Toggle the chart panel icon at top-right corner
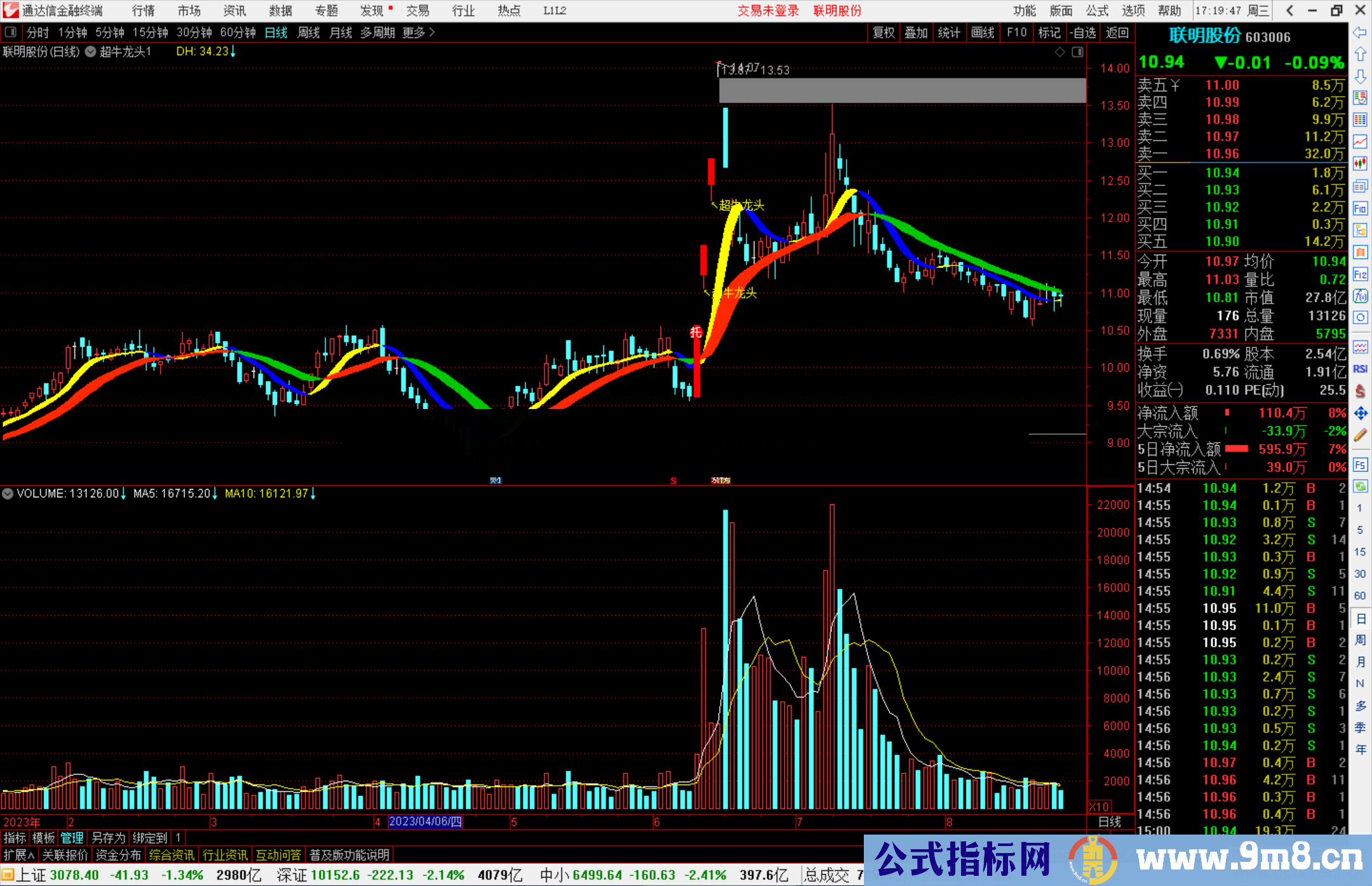The height and width of the screenshot is (886, 1372). [x=1077, y=52]
